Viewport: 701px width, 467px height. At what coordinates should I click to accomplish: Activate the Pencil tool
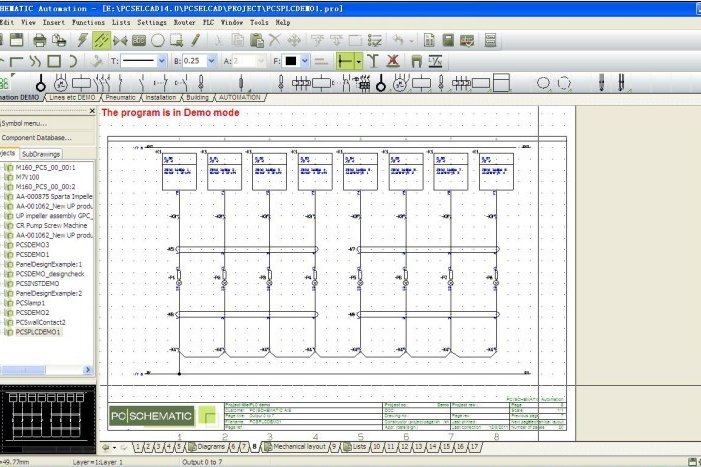tap(195, 40)
